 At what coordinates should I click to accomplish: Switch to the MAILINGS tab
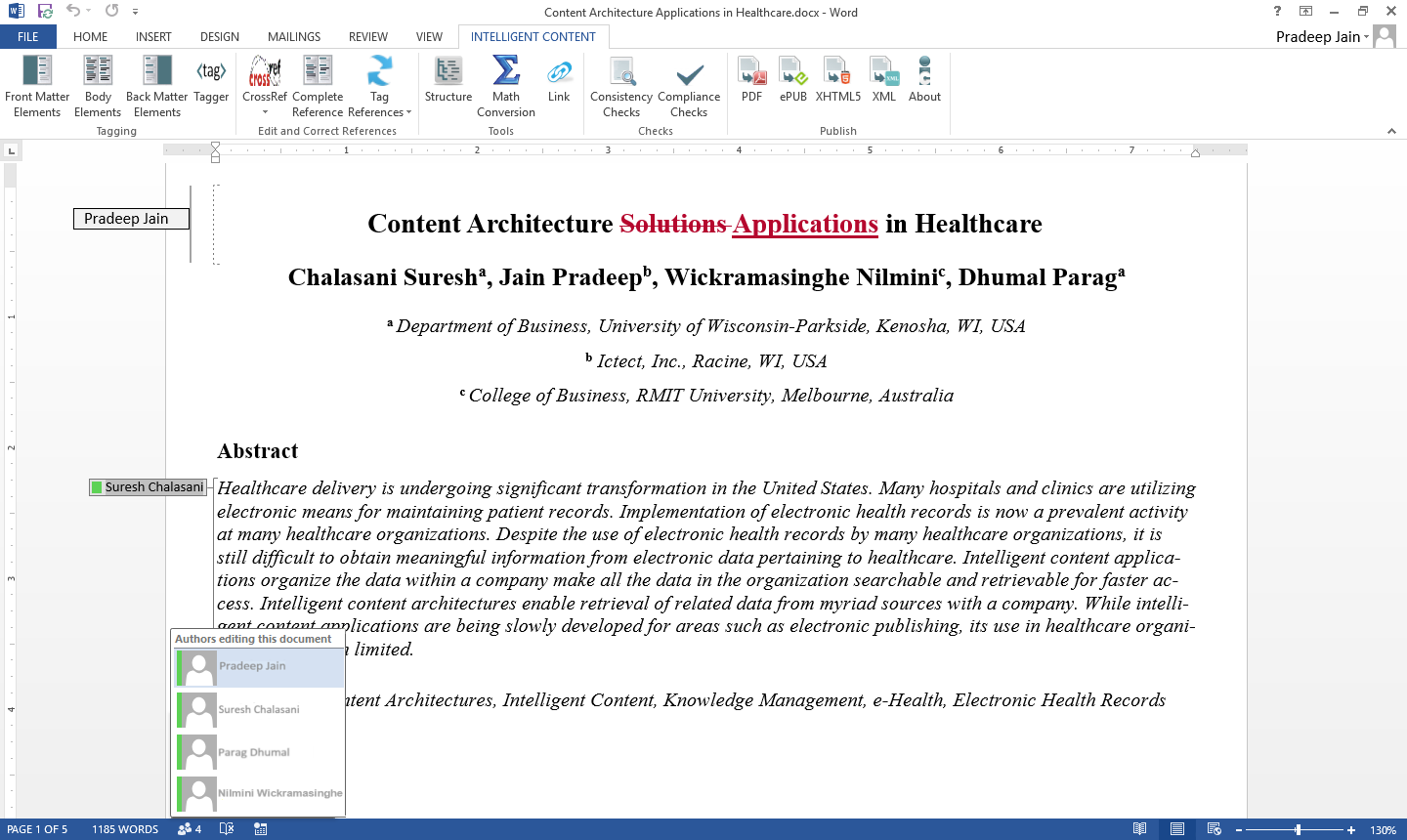(x=294, y=36)
